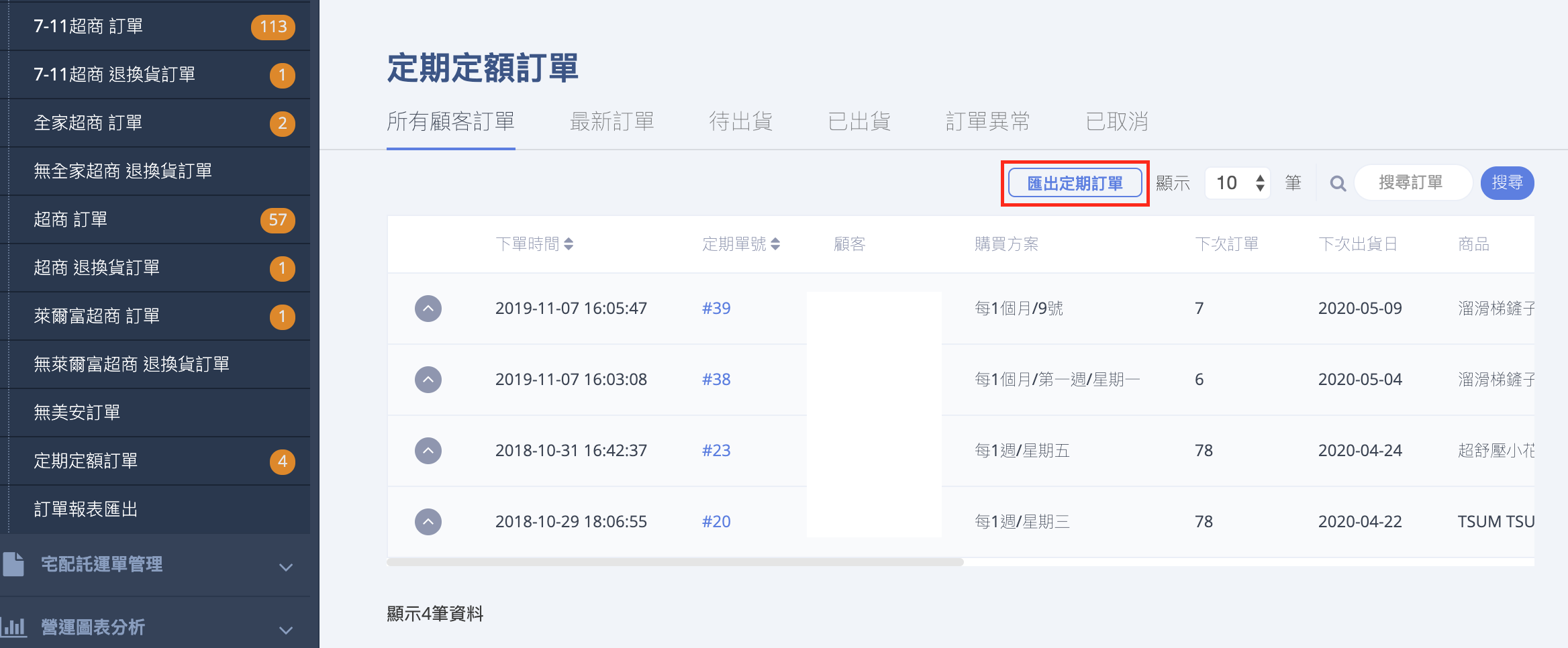The height and width of the screenshot is (648, 1568).
Task: Sort by 定期單號 column
Action: [x=741, y=244]
